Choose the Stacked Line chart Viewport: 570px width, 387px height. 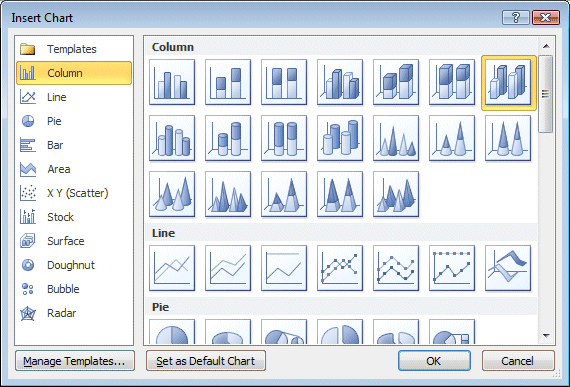228,268
